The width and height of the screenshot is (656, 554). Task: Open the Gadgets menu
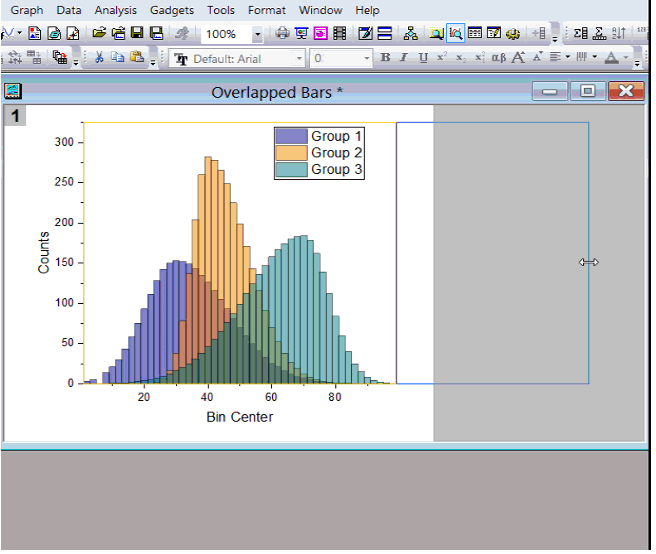[x=172, y=10]
